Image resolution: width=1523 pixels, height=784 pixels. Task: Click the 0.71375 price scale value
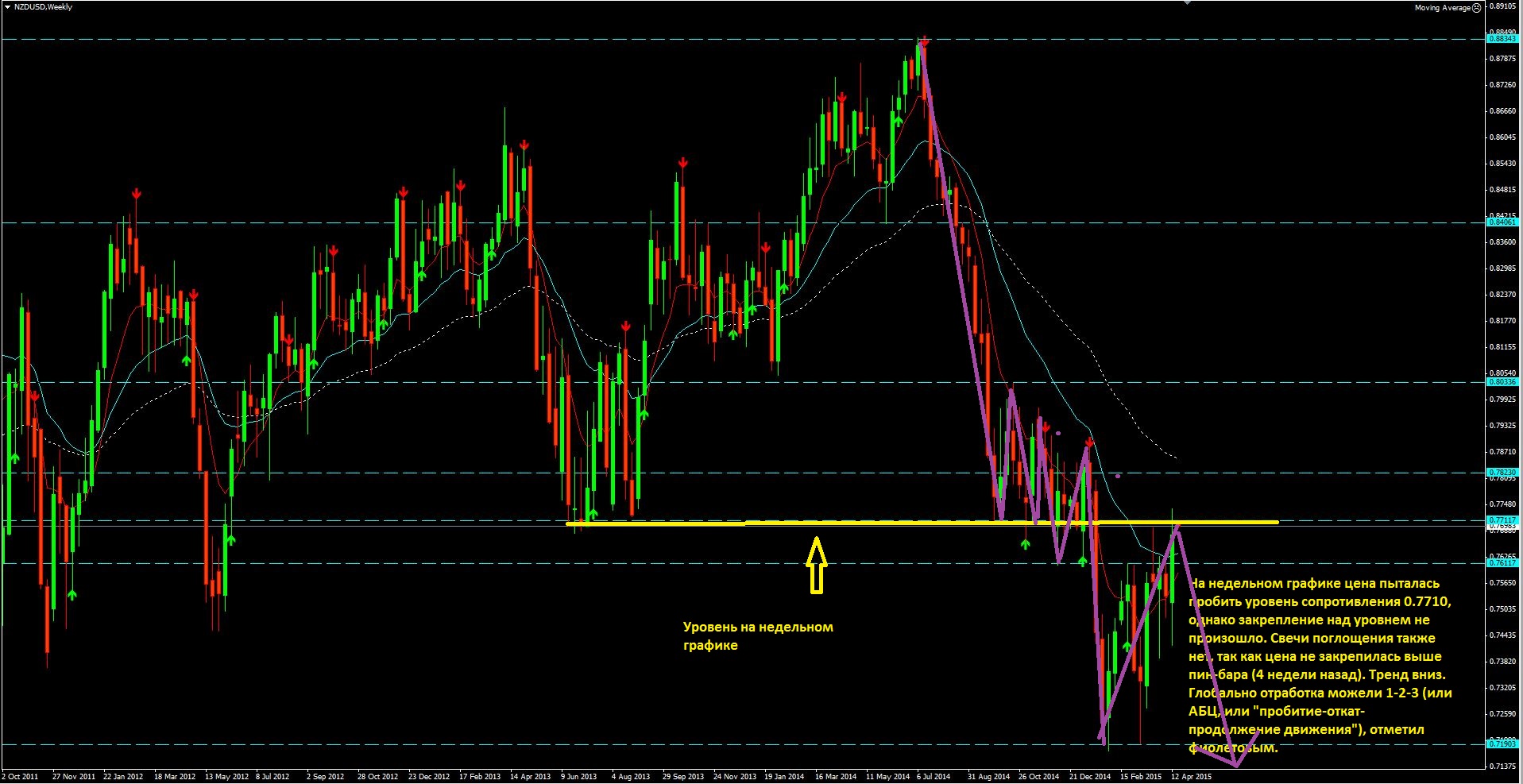tap(1502, 767)
